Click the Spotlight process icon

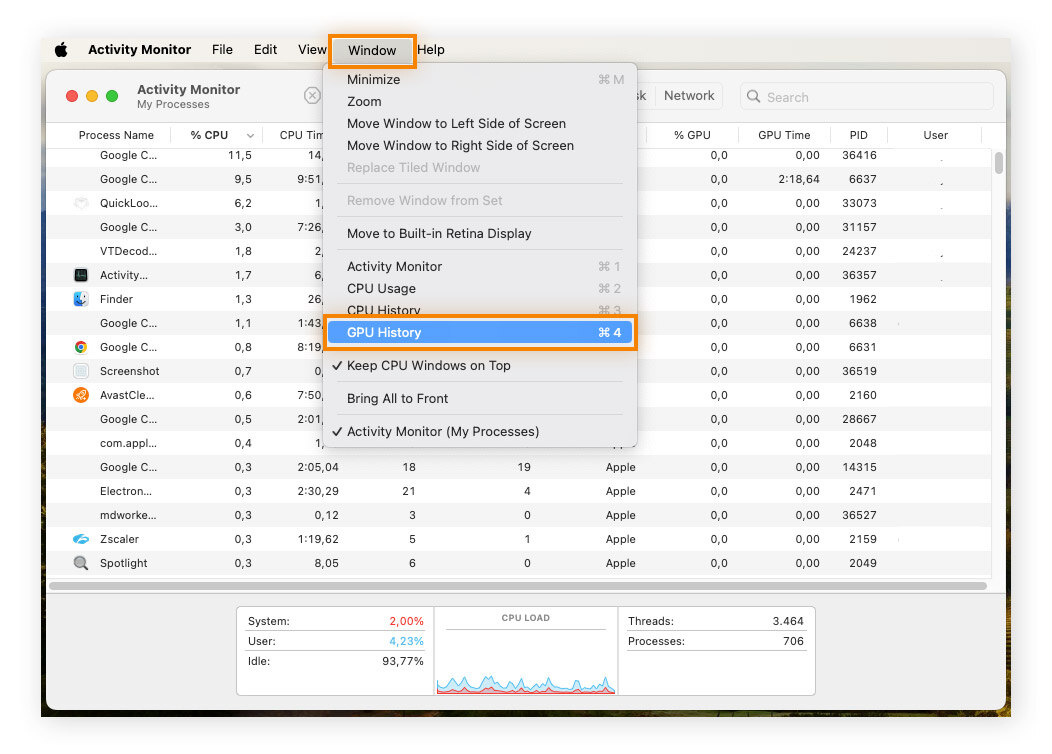pyautogui.click(x=81, y=563)
